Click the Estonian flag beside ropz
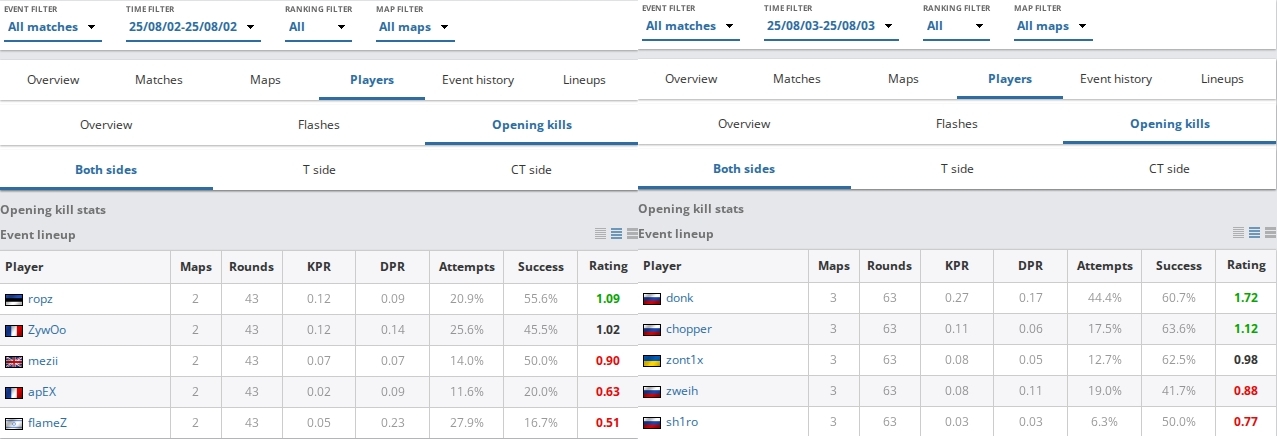The image size is (1277, 439). tap(14, 298)
